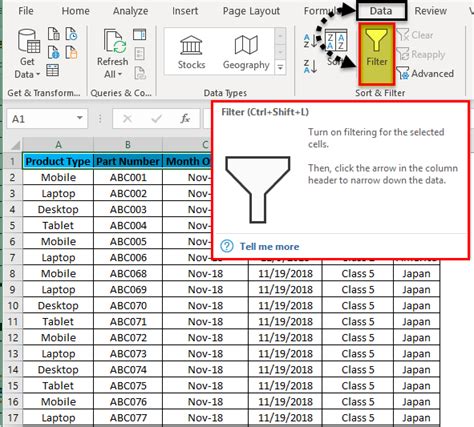This screenshot has width=474, height=427.
Task: Click the Mobile cell in row 16
Action: [58, 402]
